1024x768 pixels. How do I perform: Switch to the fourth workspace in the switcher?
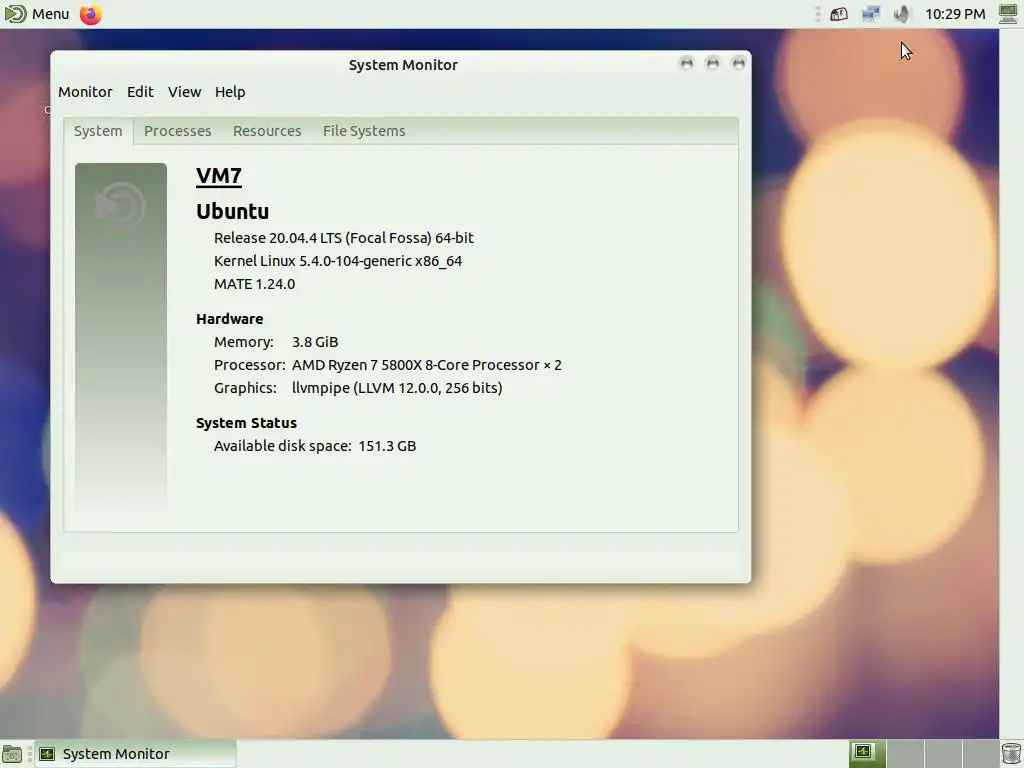(980, 754)
